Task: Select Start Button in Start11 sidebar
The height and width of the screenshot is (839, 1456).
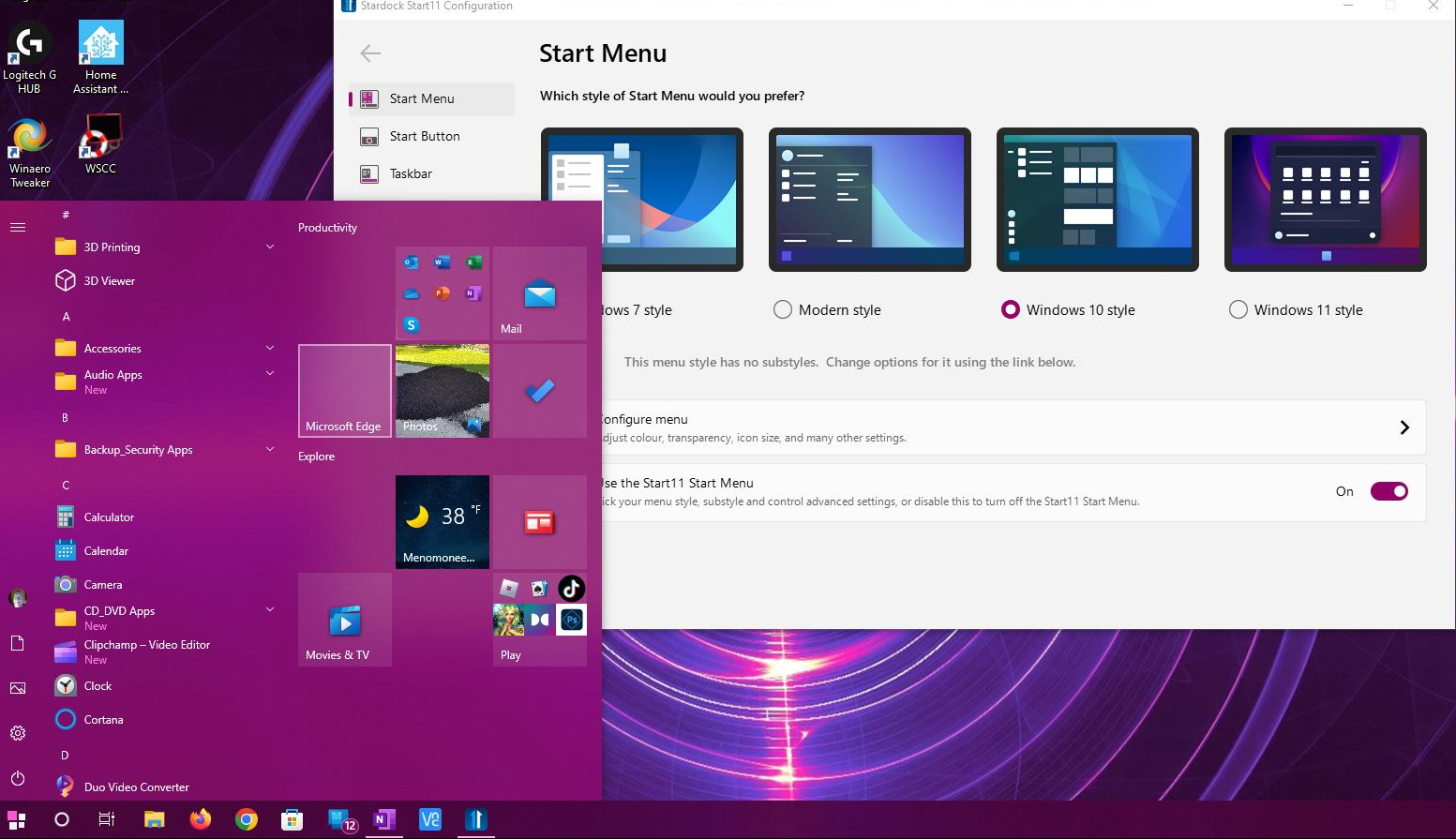Action: point(431,136)
